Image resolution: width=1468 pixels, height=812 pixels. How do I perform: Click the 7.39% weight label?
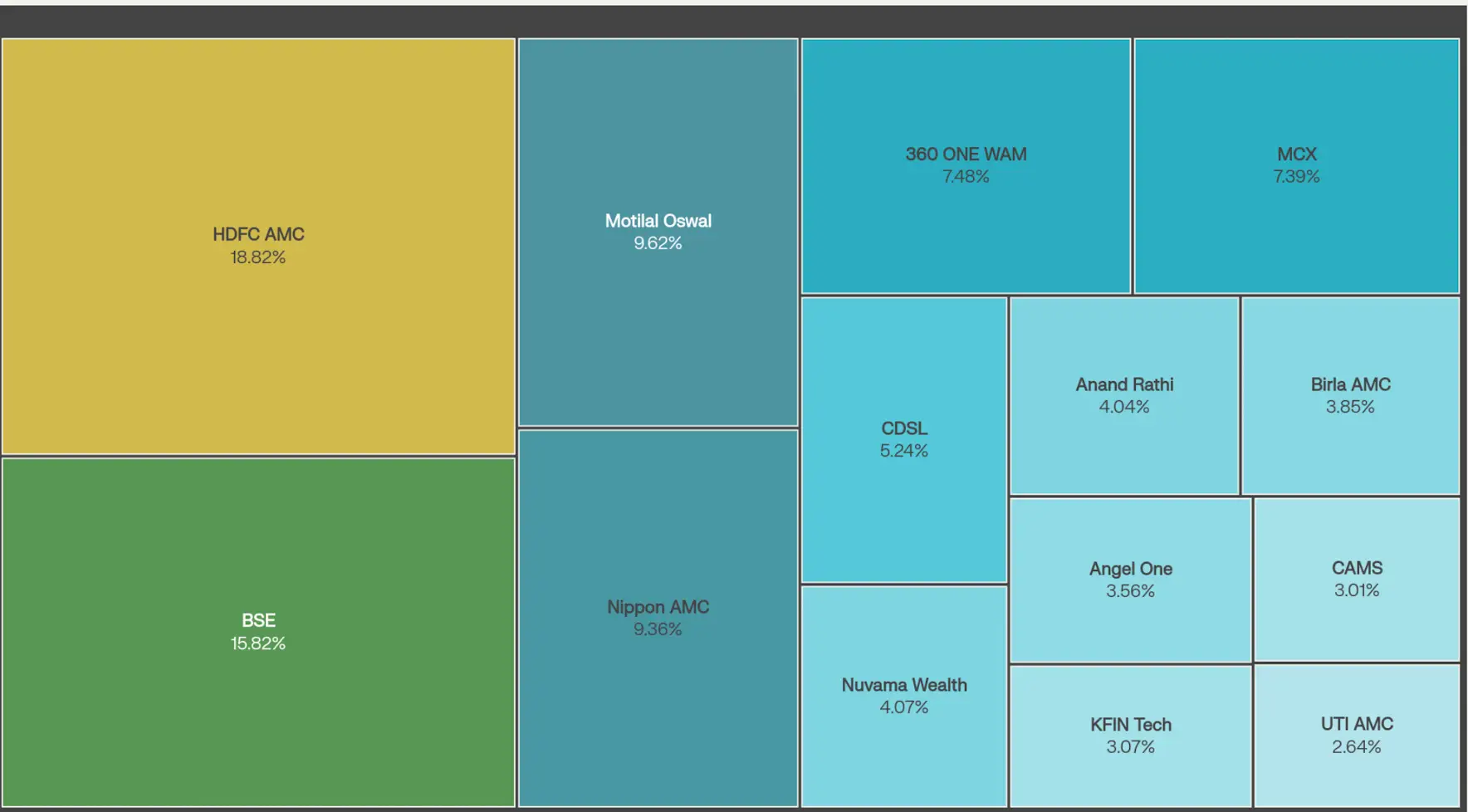pyautogui.click(x=1296, y=177)
